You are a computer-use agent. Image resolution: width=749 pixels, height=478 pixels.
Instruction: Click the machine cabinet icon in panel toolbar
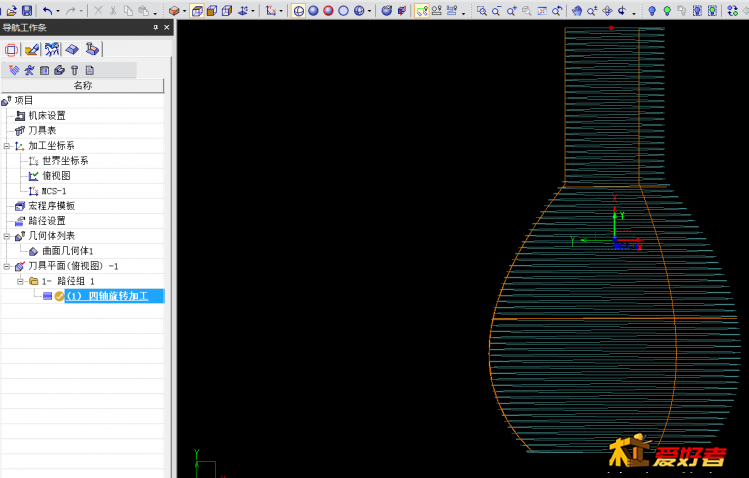pos(44,70)
